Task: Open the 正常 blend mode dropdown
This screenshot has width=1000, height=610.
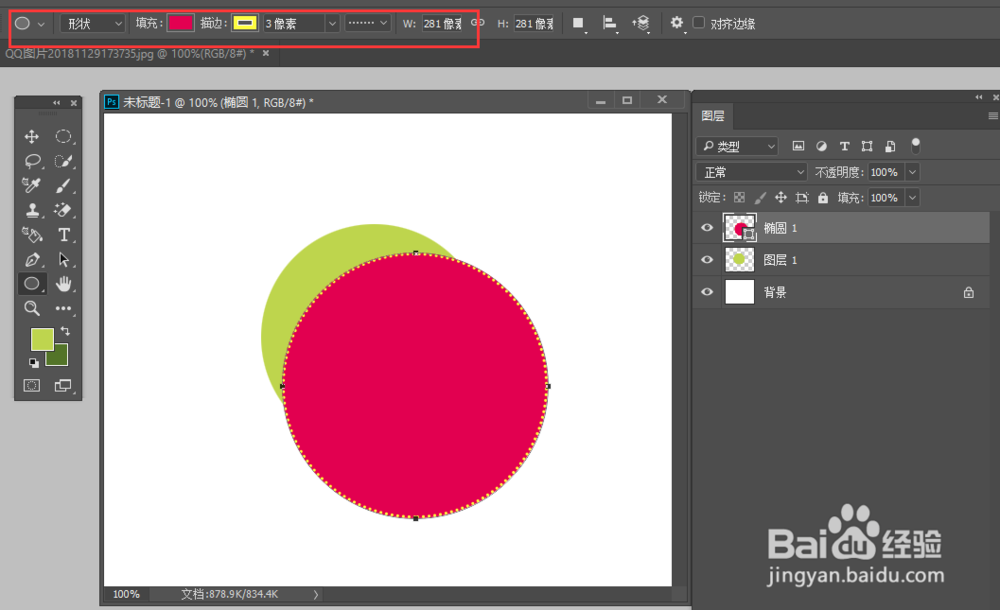Action: pos(752,172)
